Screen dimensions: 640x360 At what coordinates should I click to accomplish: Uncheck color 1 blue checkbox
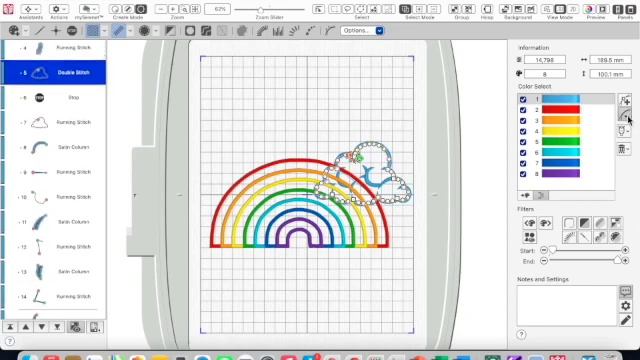523,99
